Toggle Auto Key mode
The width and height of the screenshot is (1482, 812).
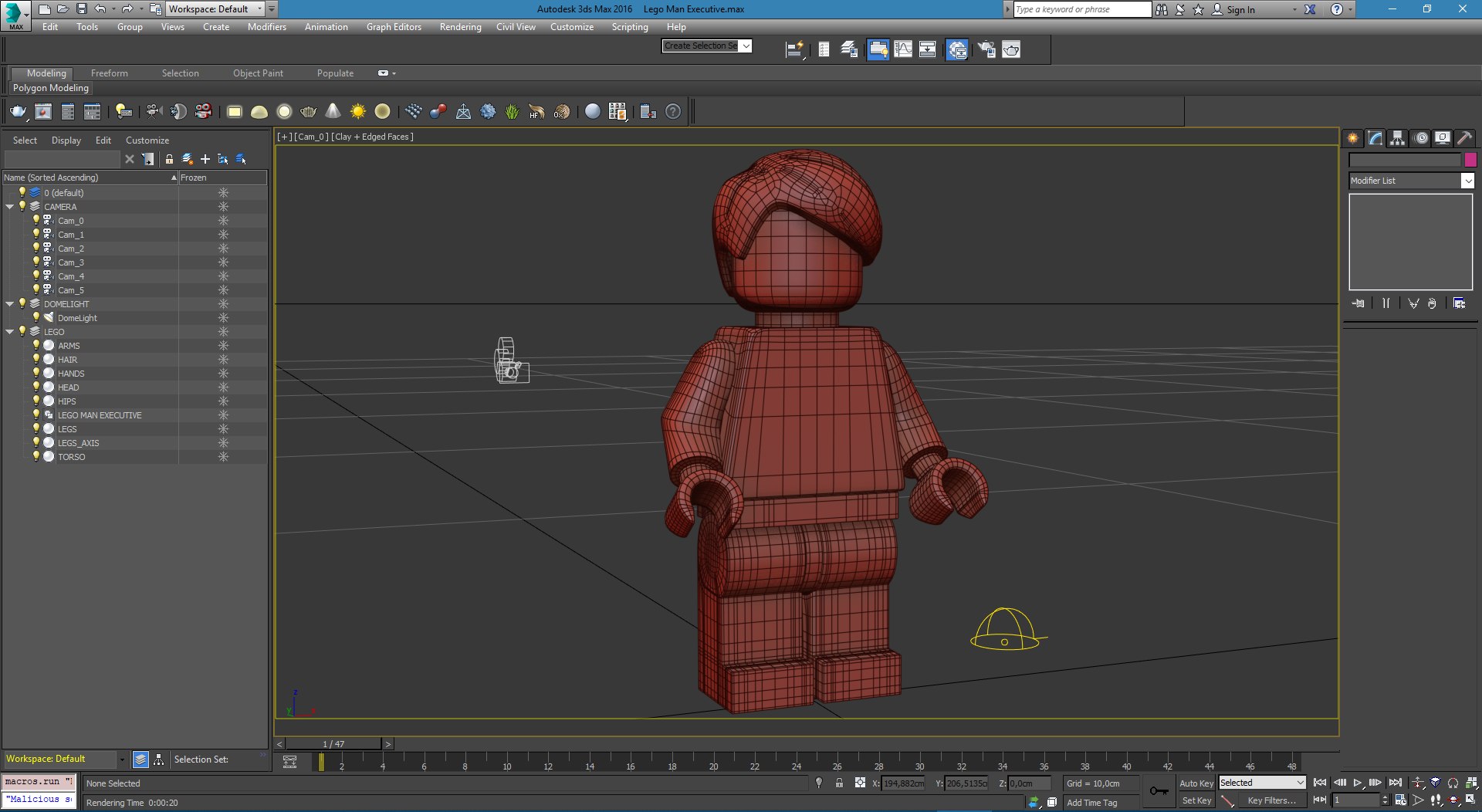[x=1196, y=783]
